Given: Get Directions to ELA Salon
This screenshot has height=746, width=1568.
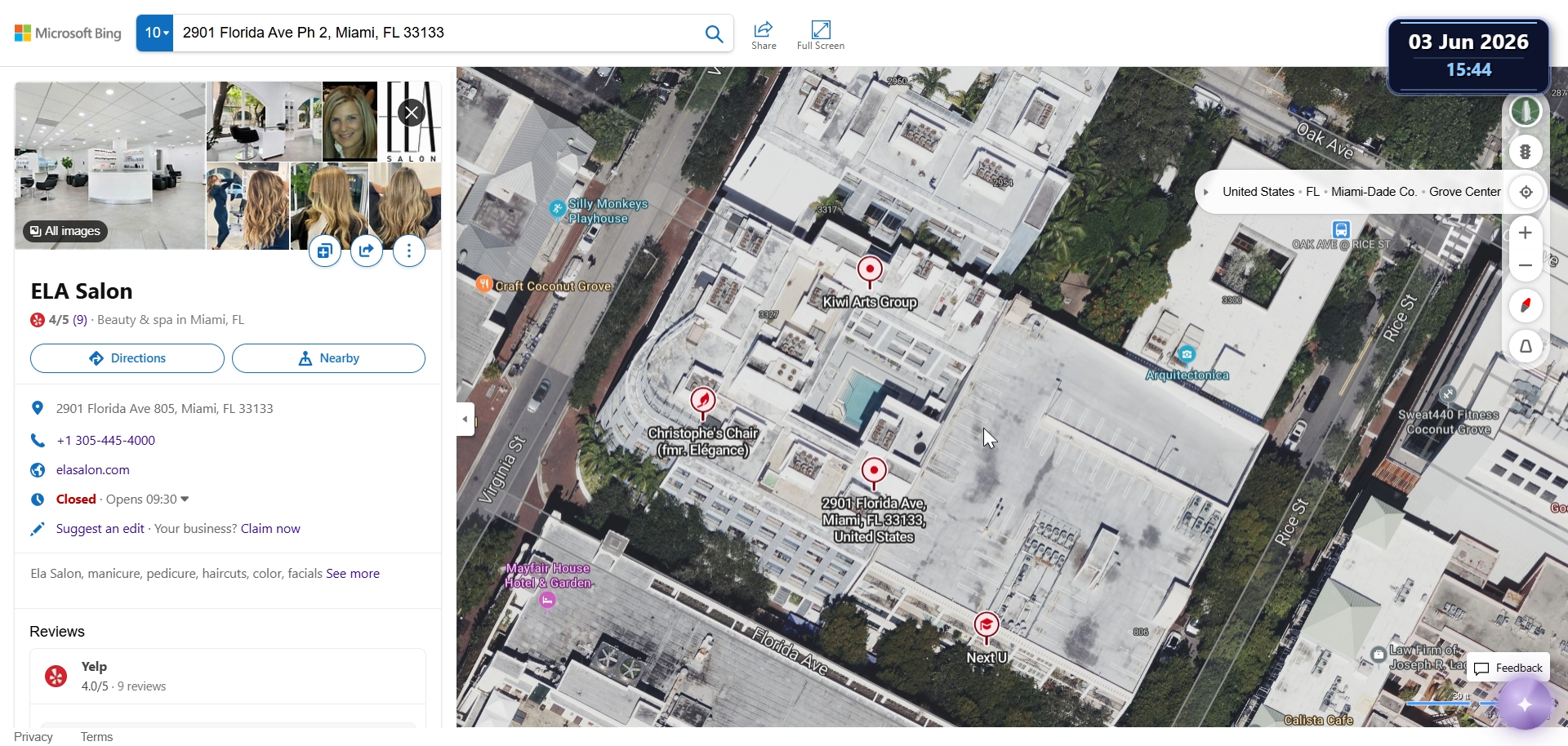Looking at the screenshot, I should (127, 358).
